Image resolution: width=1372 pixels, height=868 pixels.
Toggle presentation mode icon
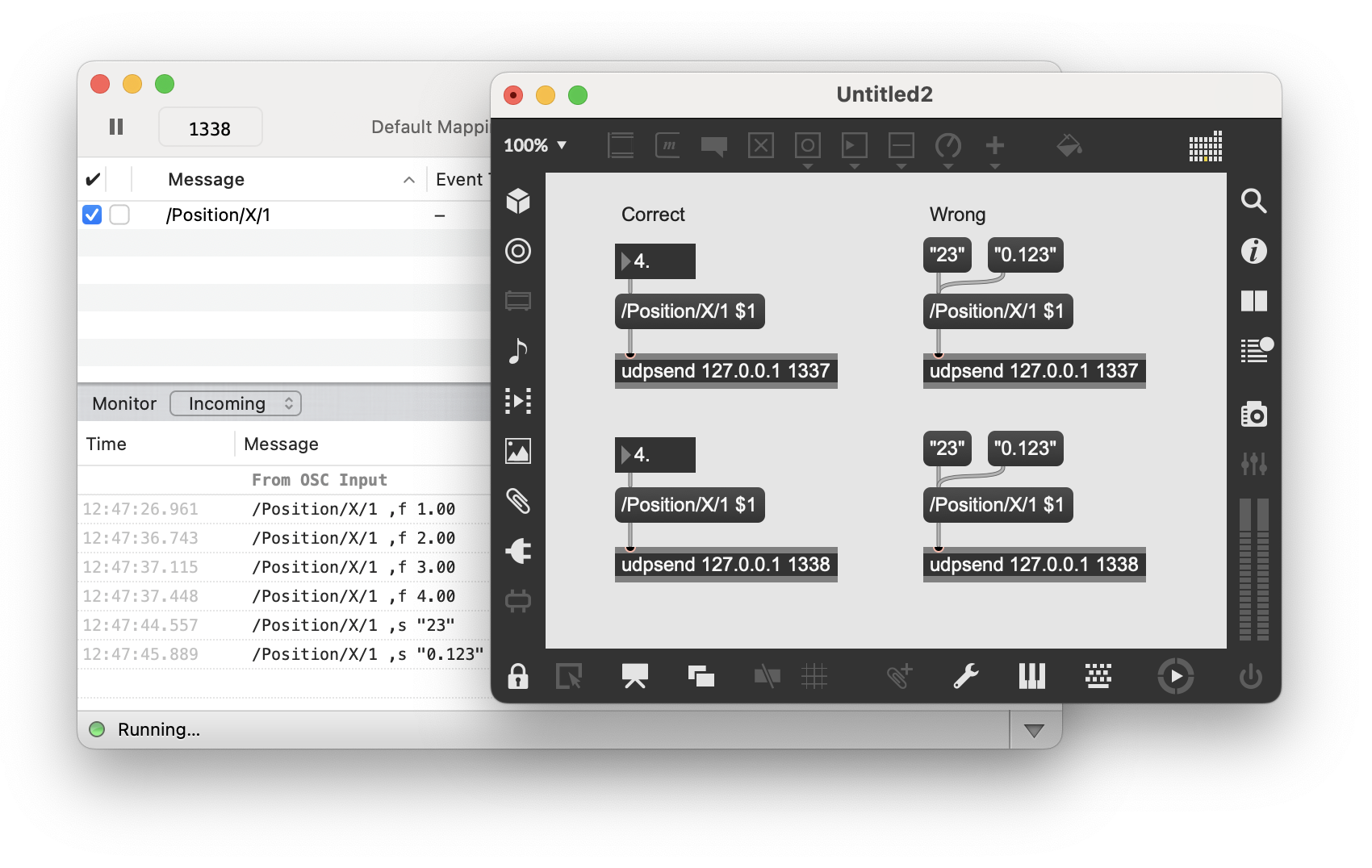click(x=635, y=676)
